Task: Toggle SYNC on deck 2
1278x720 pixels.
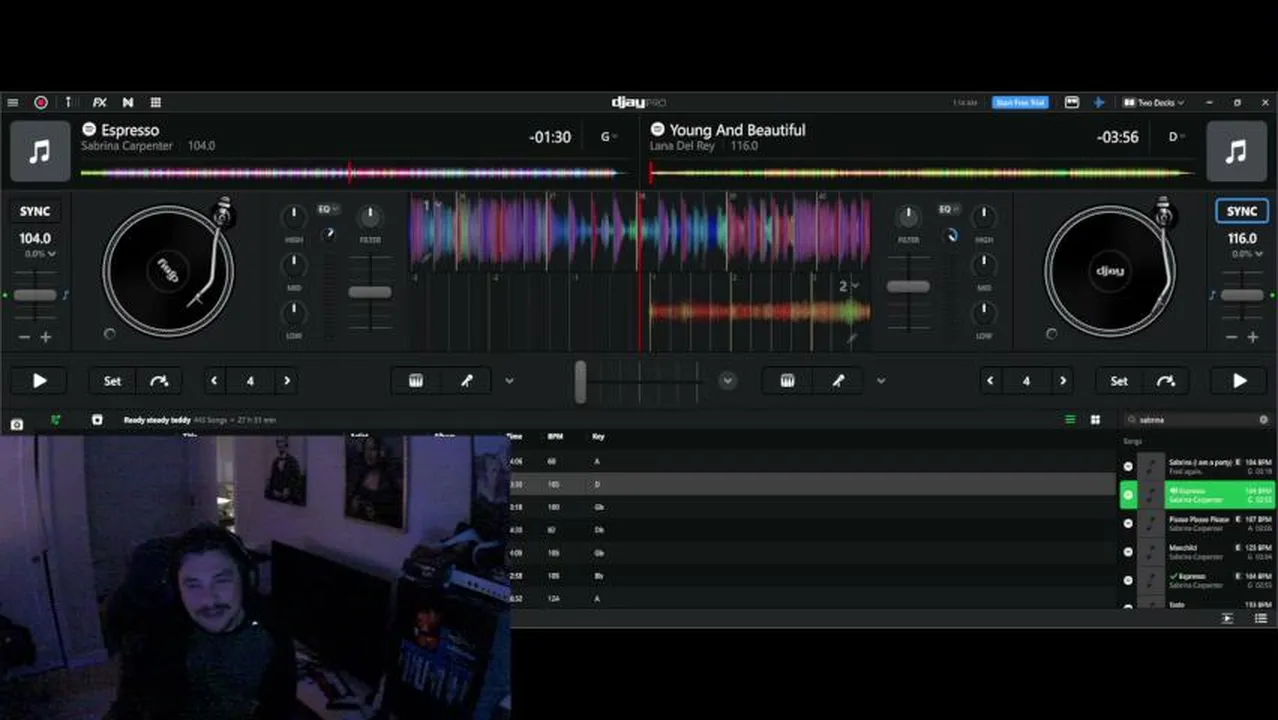Action: pos(1242,211)
